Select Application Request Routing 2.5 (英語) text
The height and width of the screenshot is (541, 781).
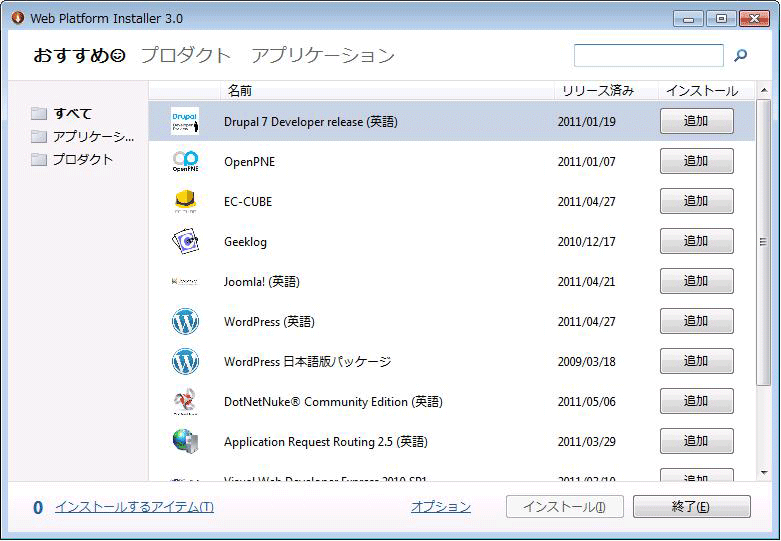(x=326, y=442)
